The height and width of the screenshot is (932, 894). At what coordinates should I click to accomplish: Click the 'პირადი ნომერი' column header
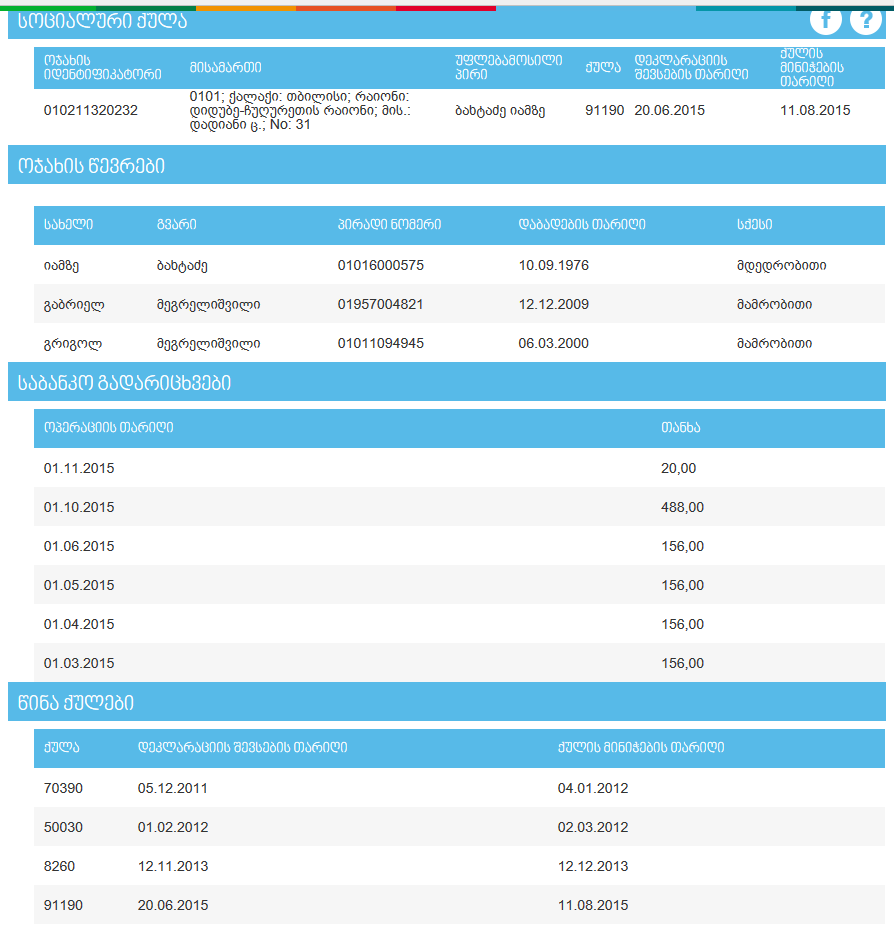coord(389,225)
